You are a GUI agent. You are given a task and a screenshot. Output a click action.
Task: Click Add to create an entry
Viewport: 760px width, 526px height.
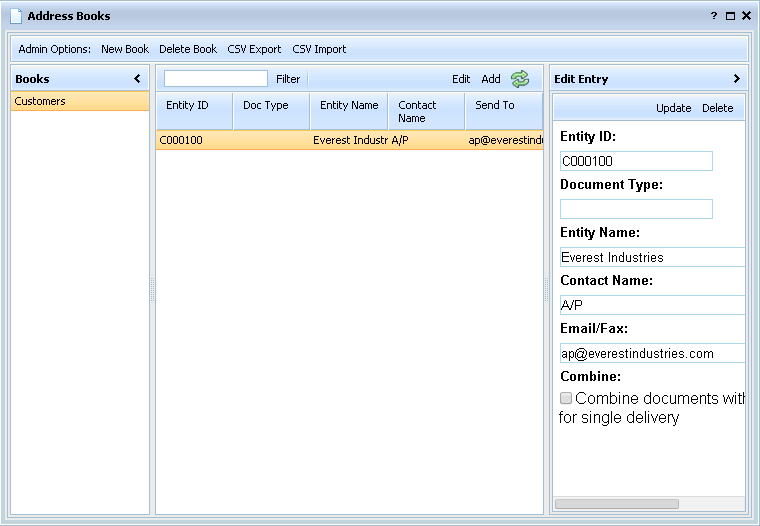pyautogui.click(x=491, y=79)
